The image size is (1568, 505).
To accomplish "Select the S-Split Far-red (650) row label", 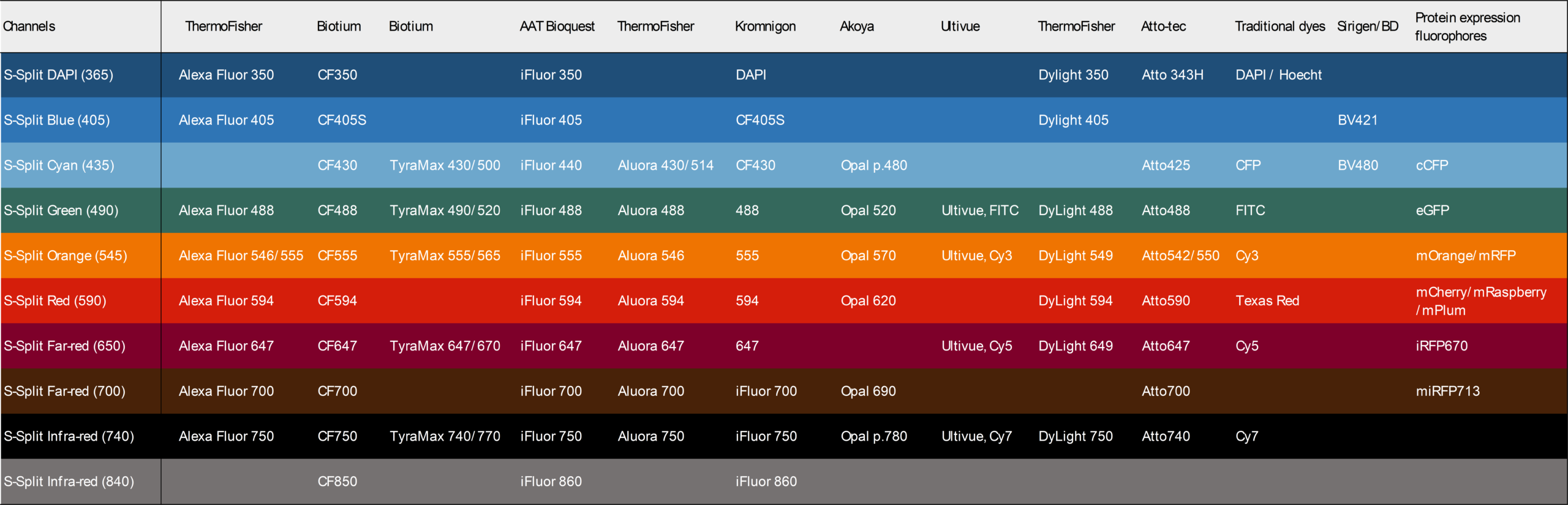I will pyautogui.click(x=64, y=346).
